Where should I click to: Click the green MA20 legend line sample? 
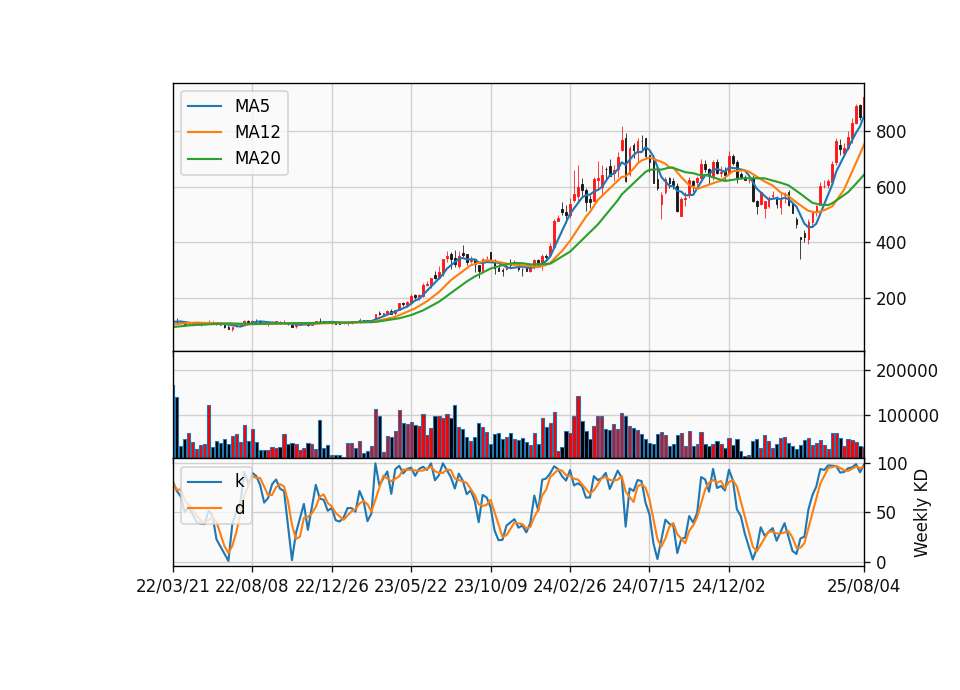pyautogui.click(x=204, y=159)
